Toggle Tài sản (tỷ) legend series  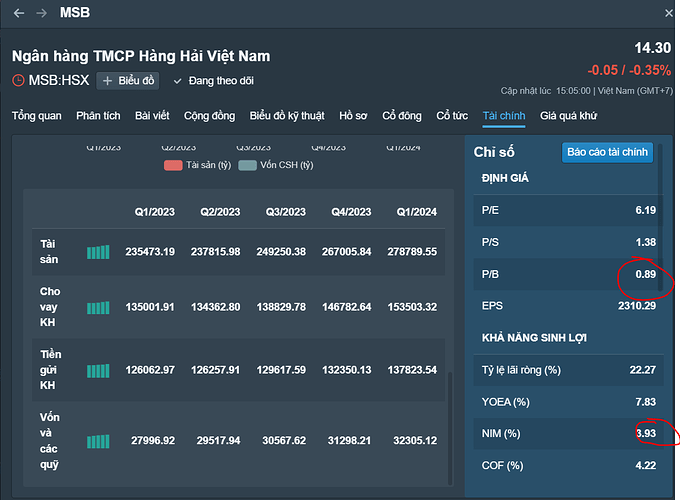pos(198,165)
